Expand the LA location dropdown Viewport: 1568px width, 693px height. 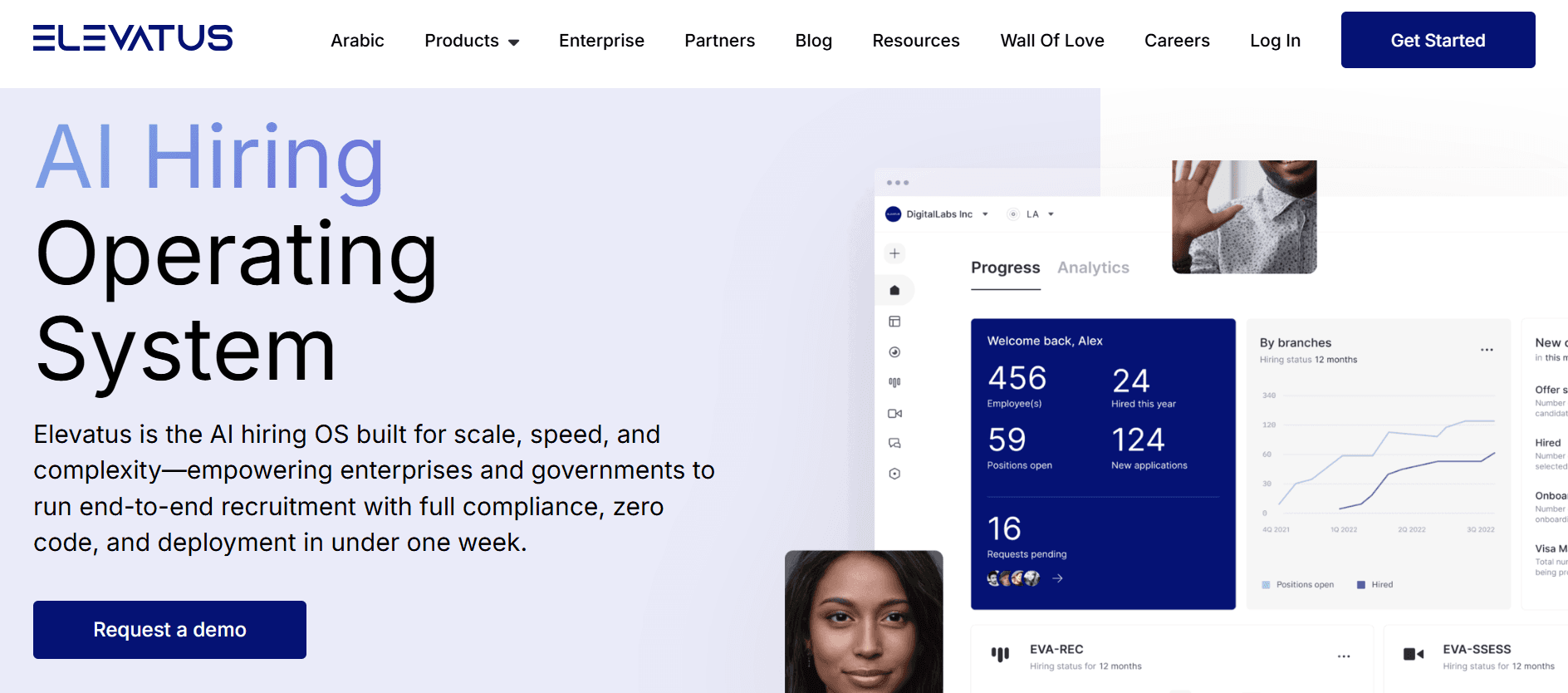click(1031, 214)
